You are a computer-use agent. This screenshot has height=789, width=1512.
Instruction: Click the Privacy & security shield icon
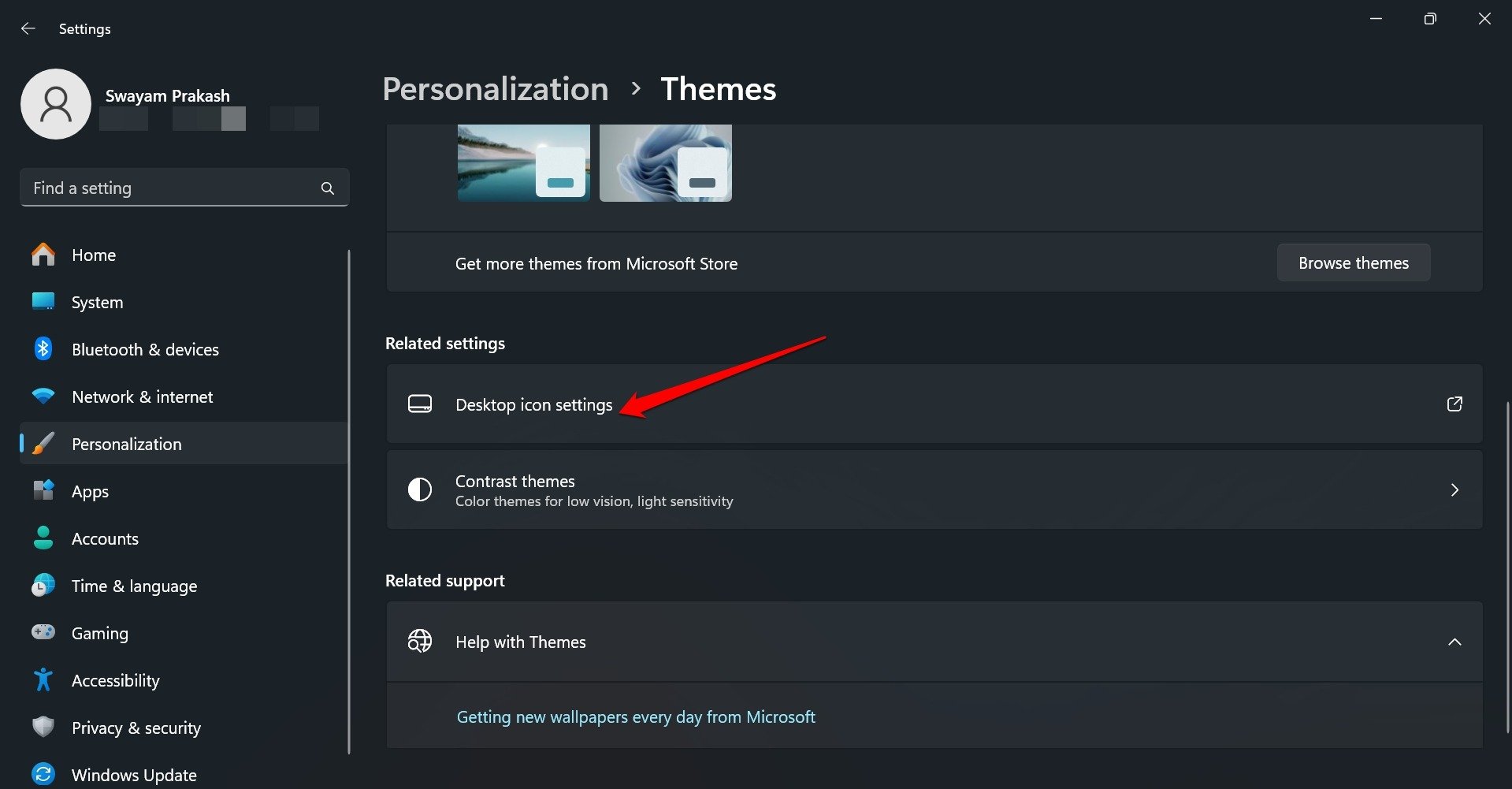tap(43, 727)
